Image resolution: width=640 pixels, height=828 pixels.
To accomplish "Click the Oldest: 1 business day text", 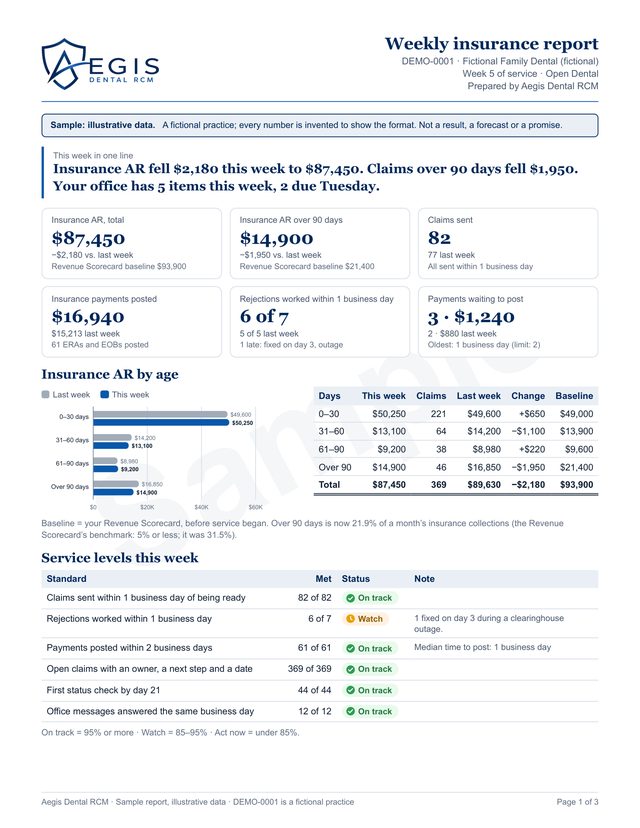I will click(484, 345).
